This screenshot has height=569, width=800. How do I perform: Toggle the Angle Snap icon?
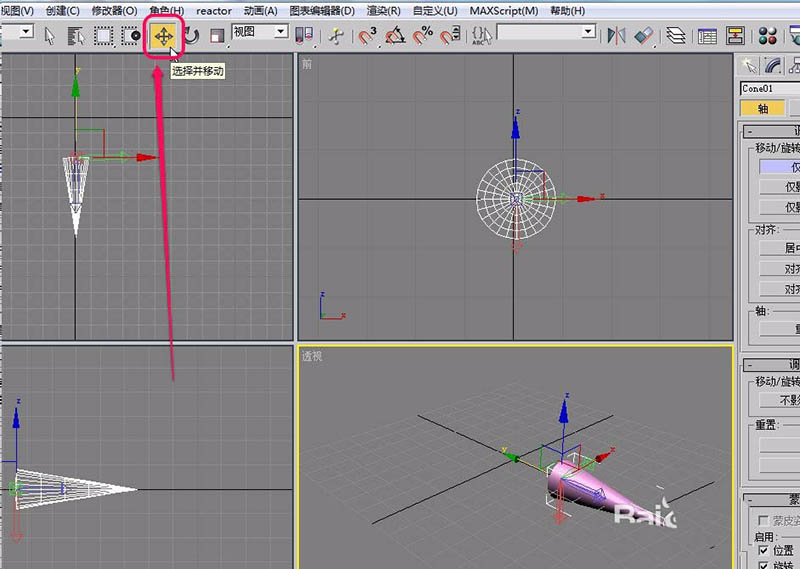pos(396,36)
